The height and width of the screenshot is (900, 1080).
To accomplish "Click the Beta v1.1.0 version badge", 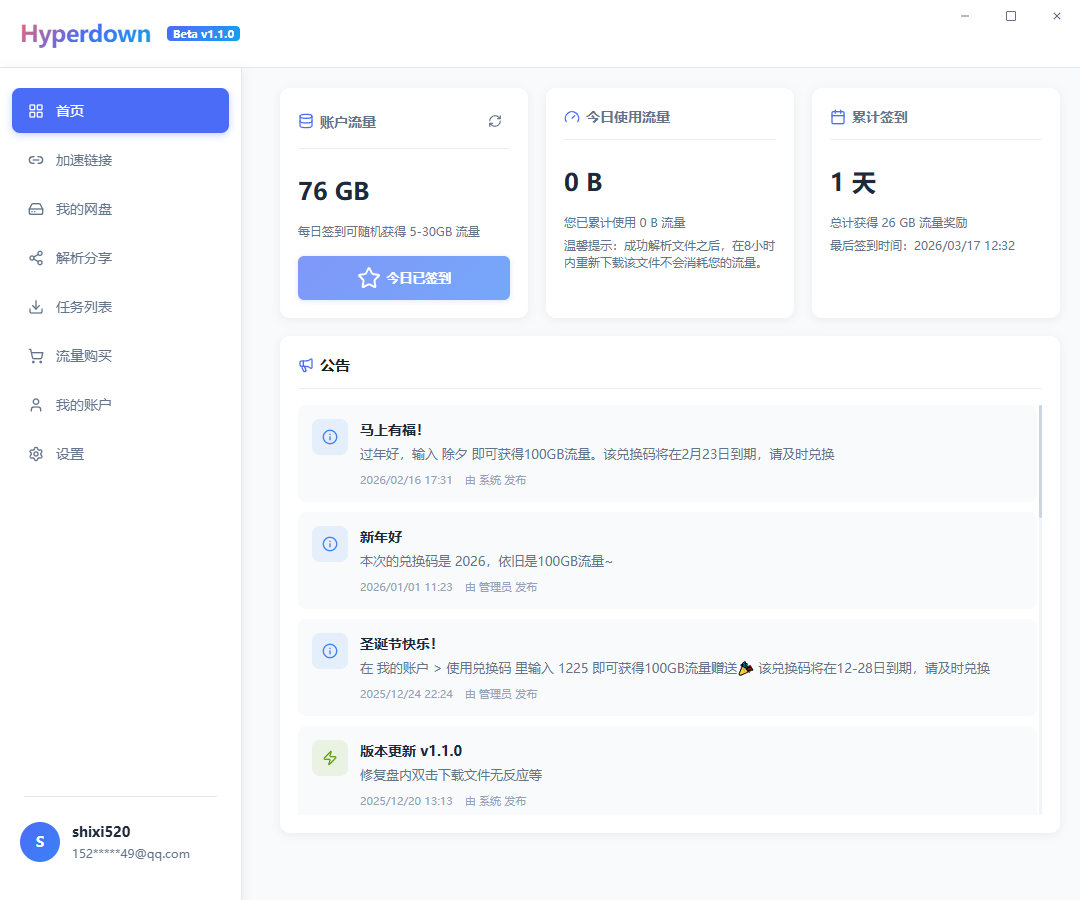I will [203, 33].
